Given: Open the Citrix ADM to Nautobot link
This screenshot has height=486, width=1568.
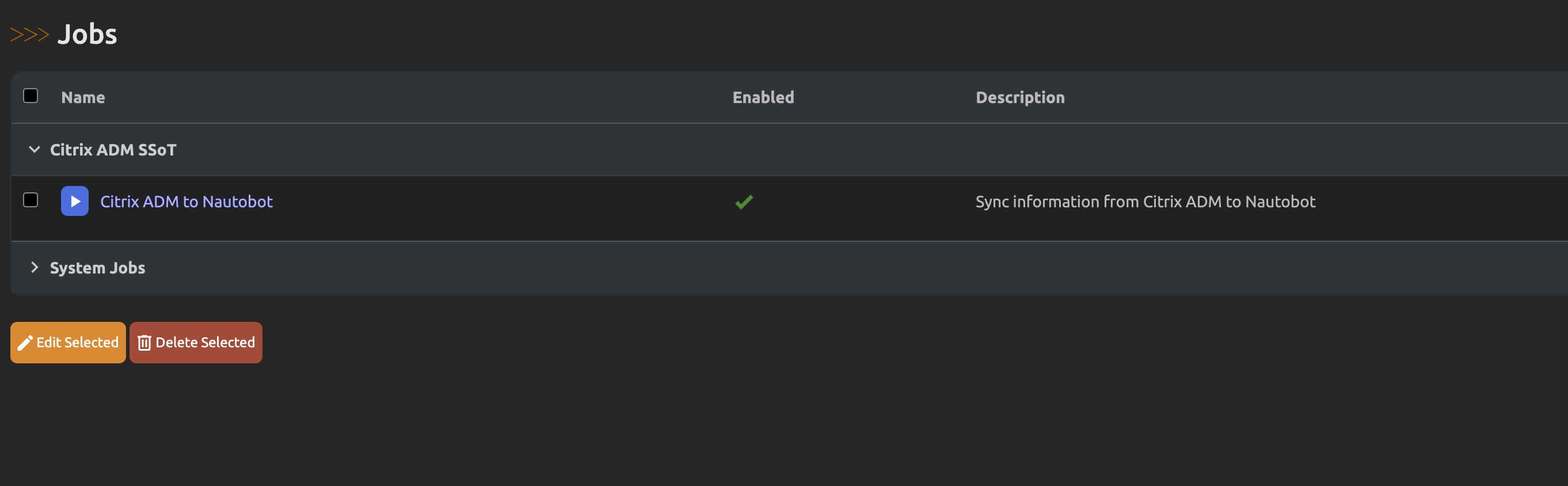Looking at the screenshot, I should point(187,202).
